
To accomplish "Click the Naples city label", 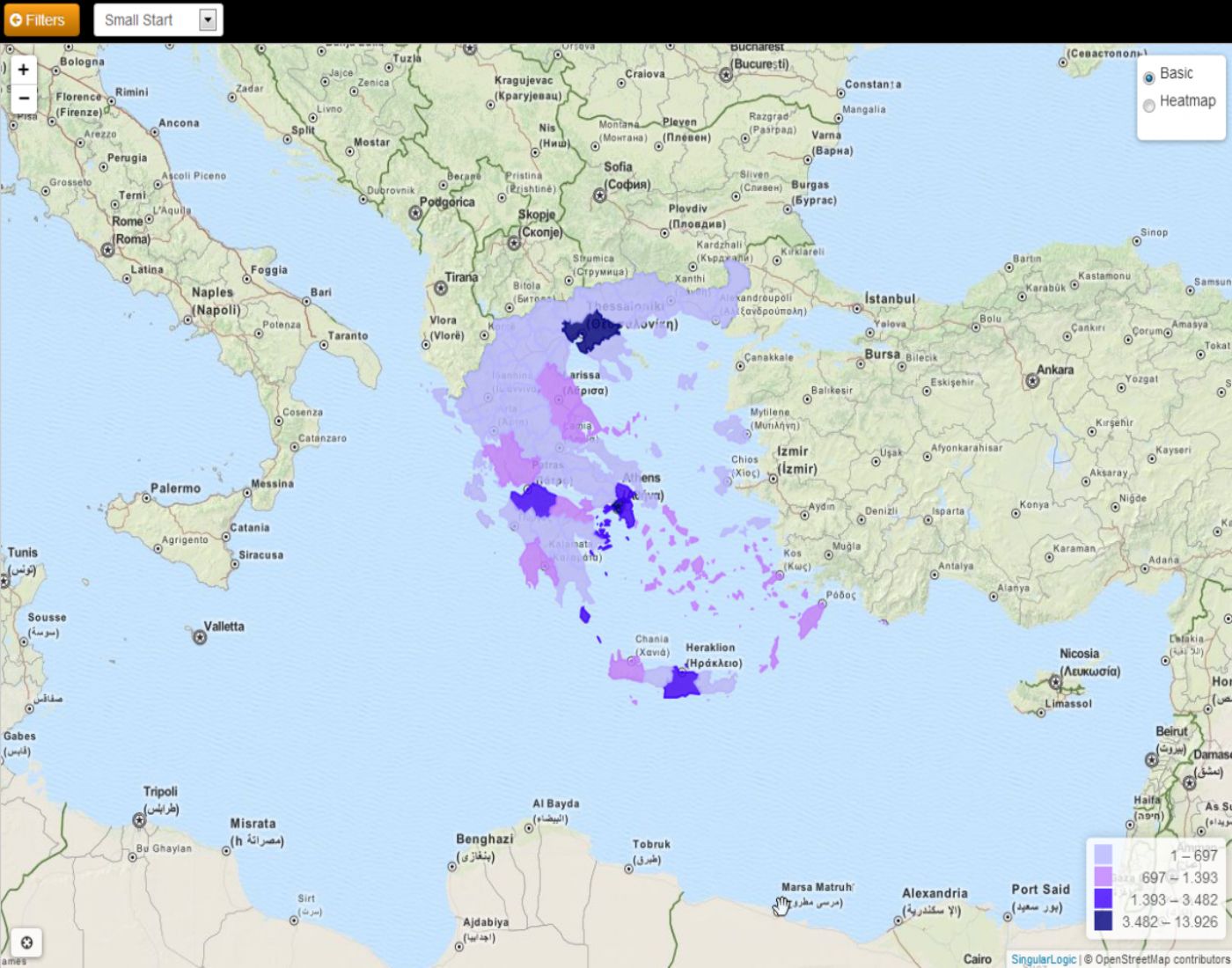I will pyautogui.click(x=216, y=301).
